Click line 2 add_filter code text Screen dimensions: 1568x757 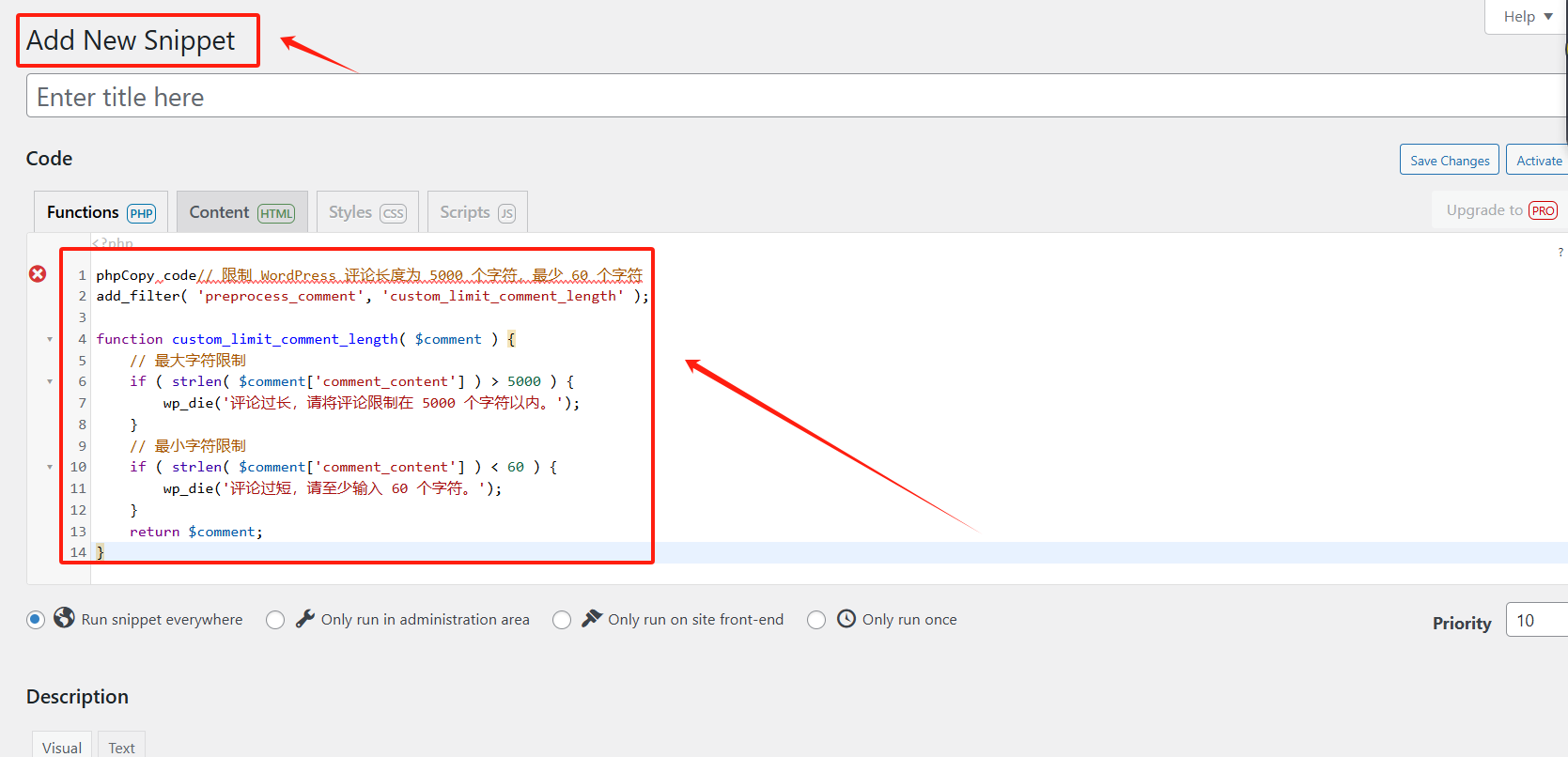pyautogui.click(x=372, y=296)
